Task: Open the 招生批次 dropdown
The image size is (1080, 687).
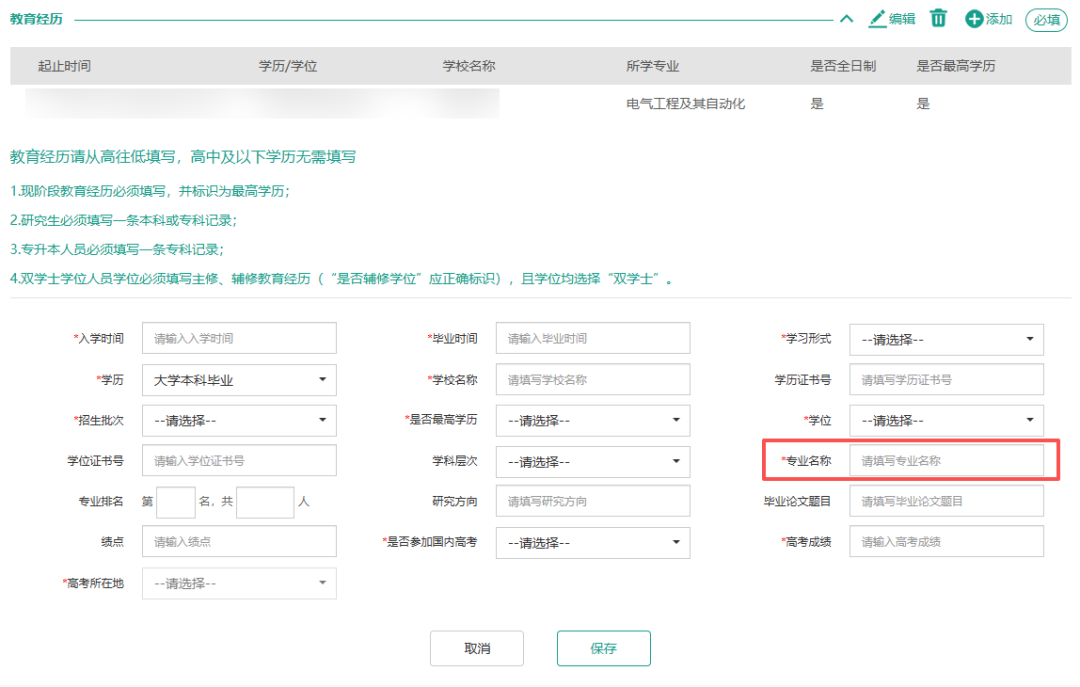Action: (x=239, y=420)
